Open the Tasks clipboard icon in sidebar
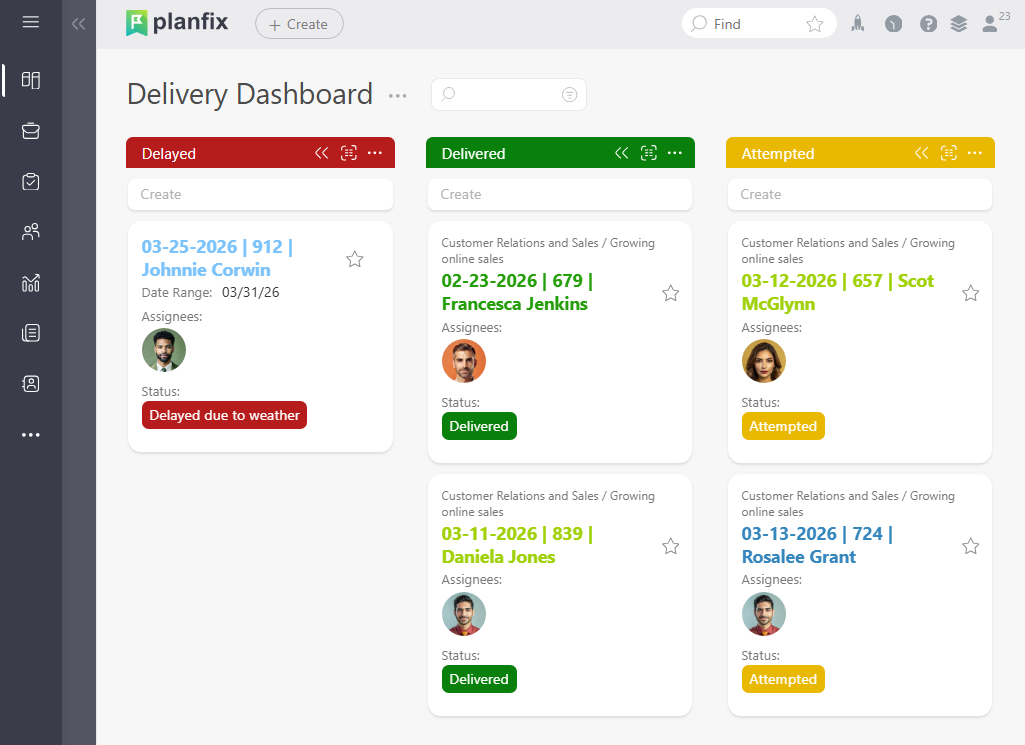This screenshot has height=745, width=1025. point(30,181)
